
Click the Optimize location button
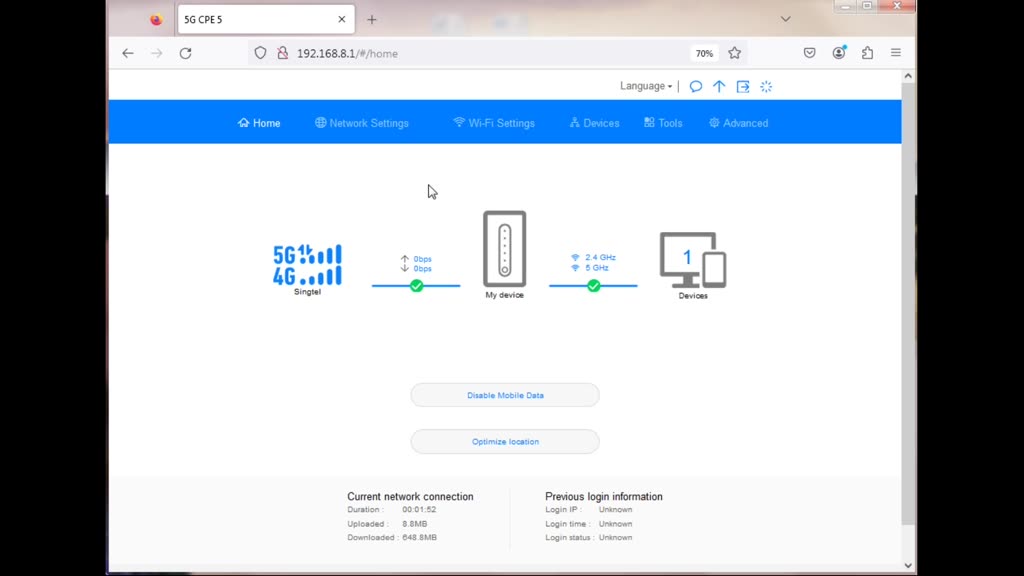tap(505, 442)
